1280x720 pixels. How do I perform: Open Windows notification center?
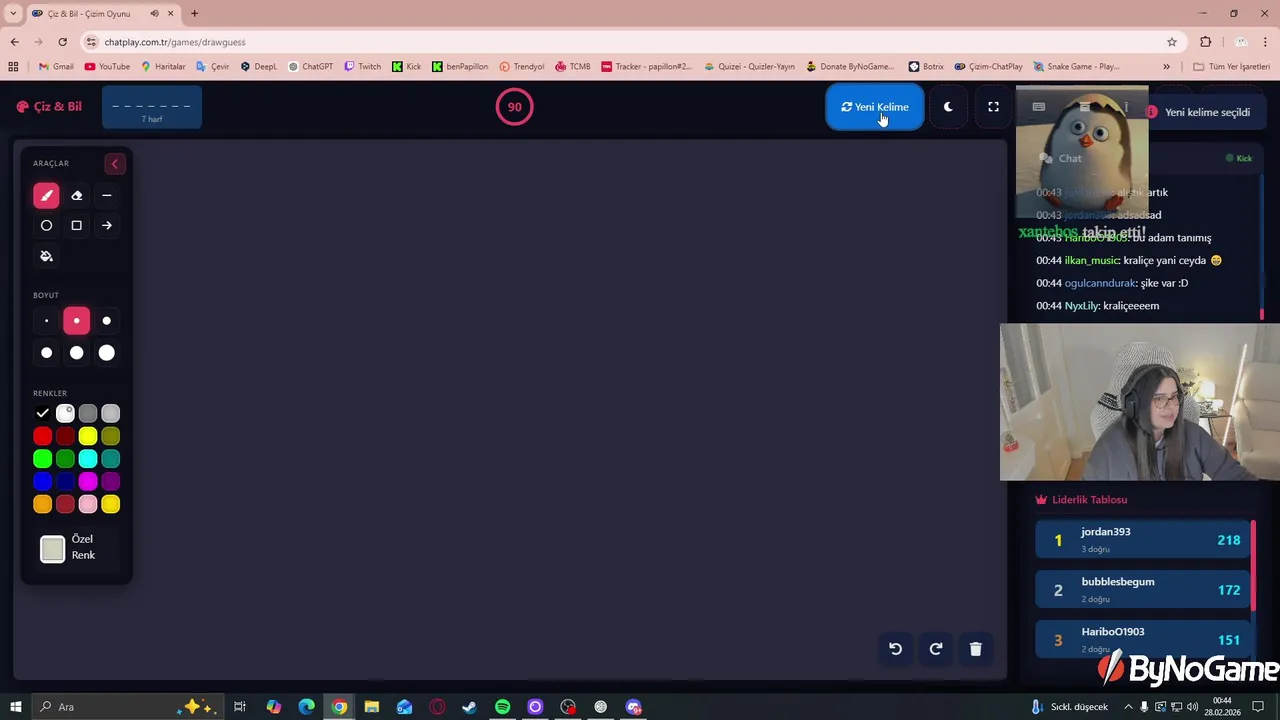pos(1258,707)
